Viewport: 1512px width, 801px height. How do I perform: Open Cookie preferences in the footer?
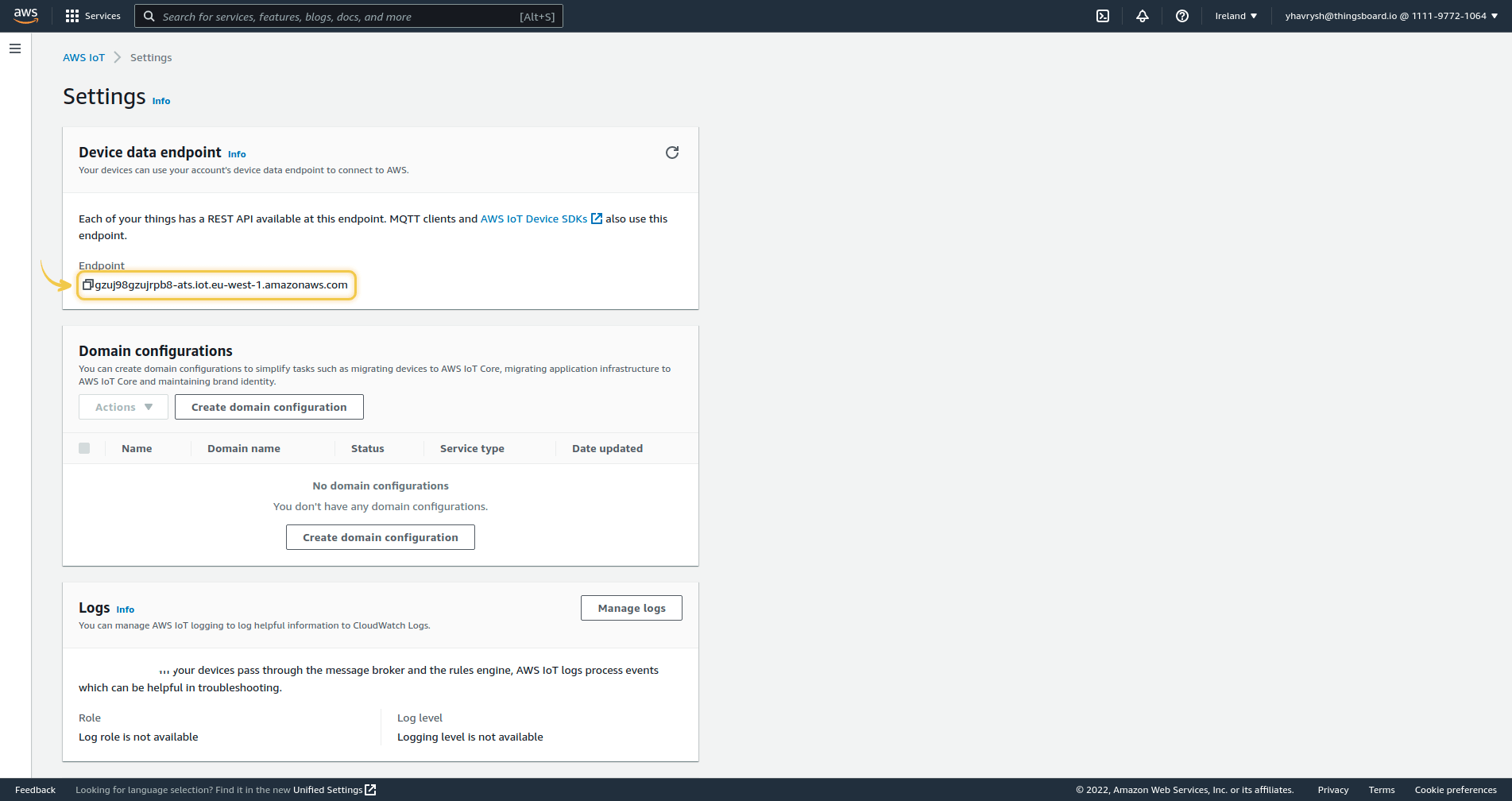point(1455,790)
